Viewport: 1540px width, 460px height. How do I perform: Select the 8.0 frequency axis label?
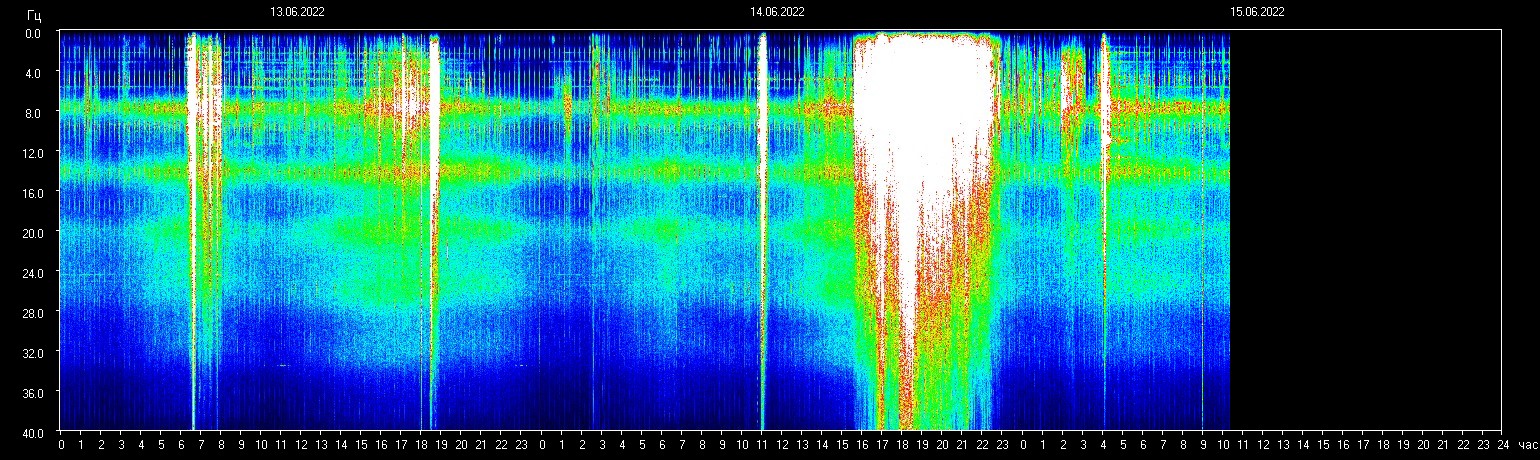pyautogui.click(x=32, y=113)
